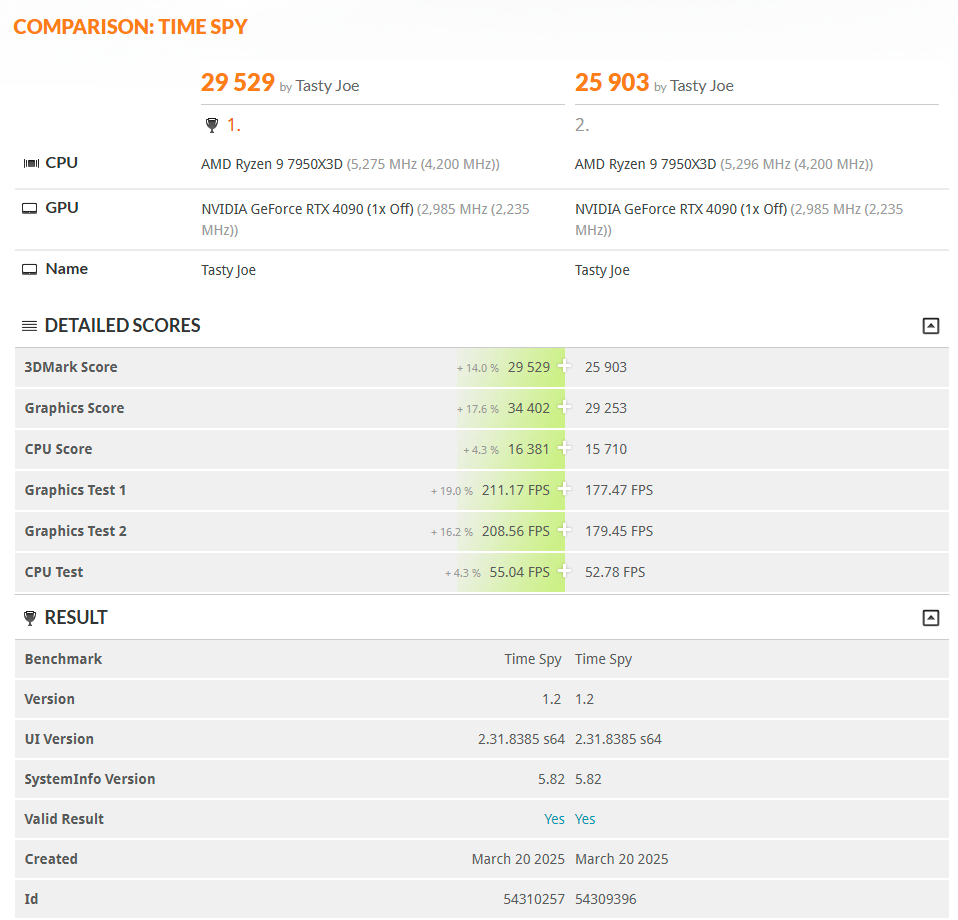958x920 pixels.
Task: Select CPU Test value 52.78 FPS
Action: point(615,572)
